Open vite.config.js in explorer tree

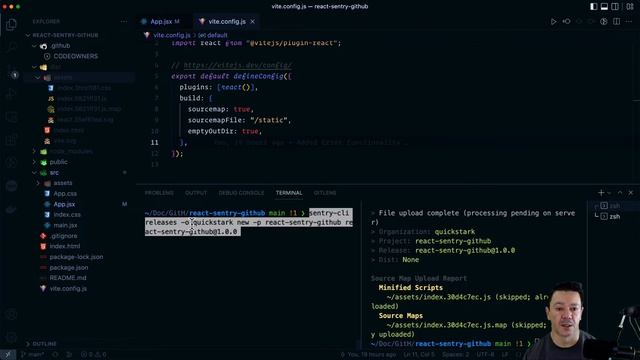pyautogui.click(x=68, y=289)
